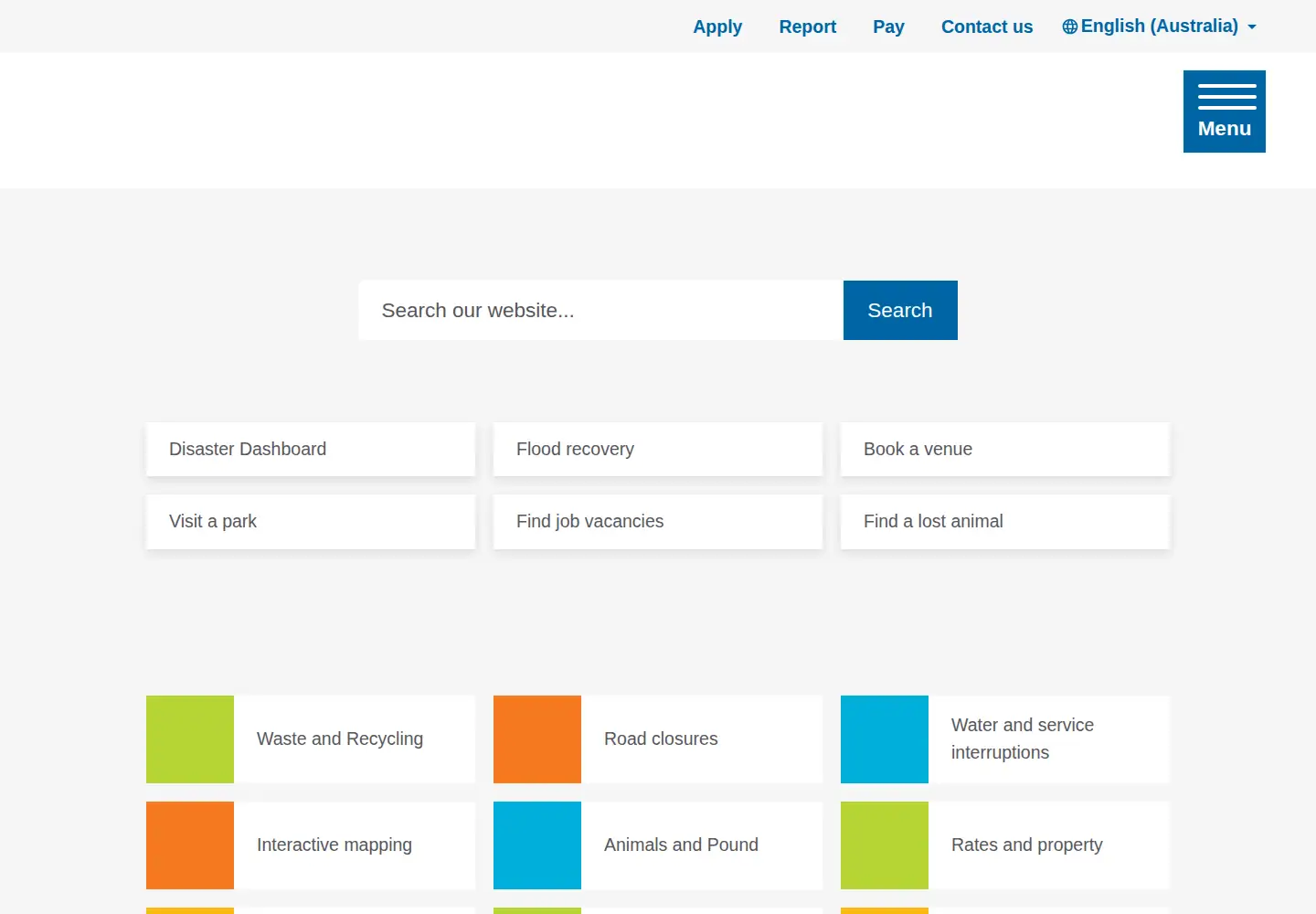Open Find job vacancies quick link

pyautogui.click(x=658, y=521)
